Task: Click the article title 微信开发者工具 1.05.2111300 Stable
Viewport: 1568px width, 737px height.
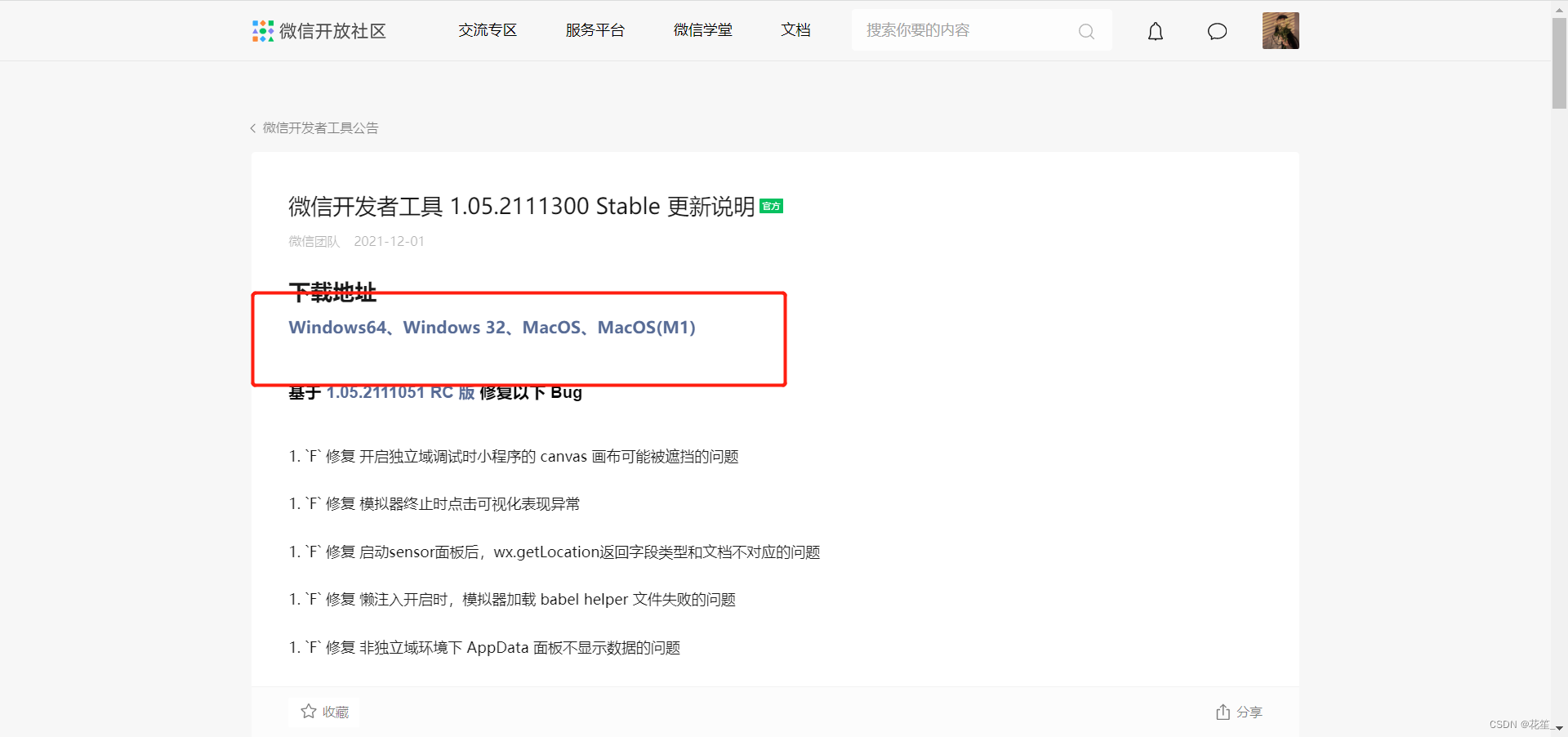Action: coord(521,207)
